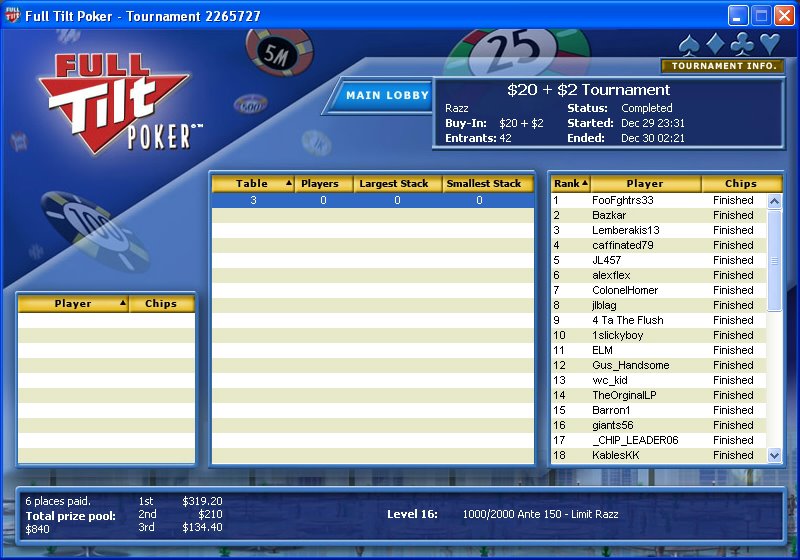Image resolution: width=800 pixels, height=560 pixels.
Task: Click the 1st place $319.20 payout
Action: (180, 501)
